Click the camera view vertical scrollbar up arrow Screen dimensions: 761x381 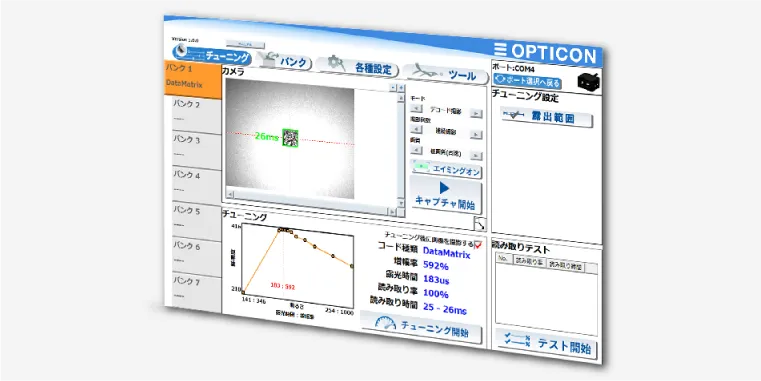point(401,98)
